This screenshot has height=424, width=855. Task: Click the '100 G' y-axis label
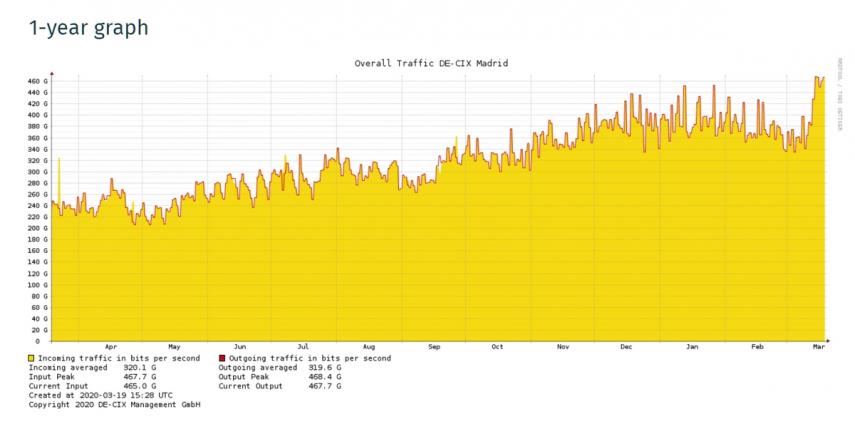coord(38,285)
